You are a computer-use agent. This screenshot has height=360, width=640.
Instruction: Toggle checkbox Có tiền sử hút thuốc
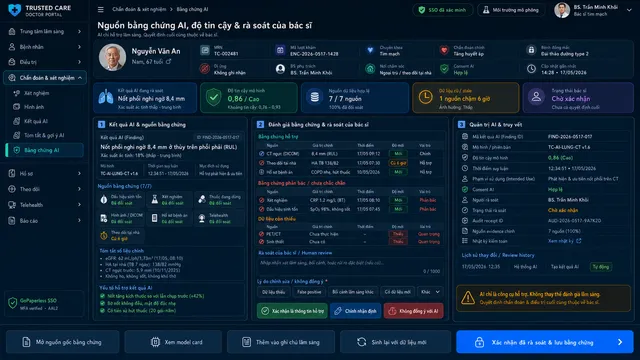102,311
